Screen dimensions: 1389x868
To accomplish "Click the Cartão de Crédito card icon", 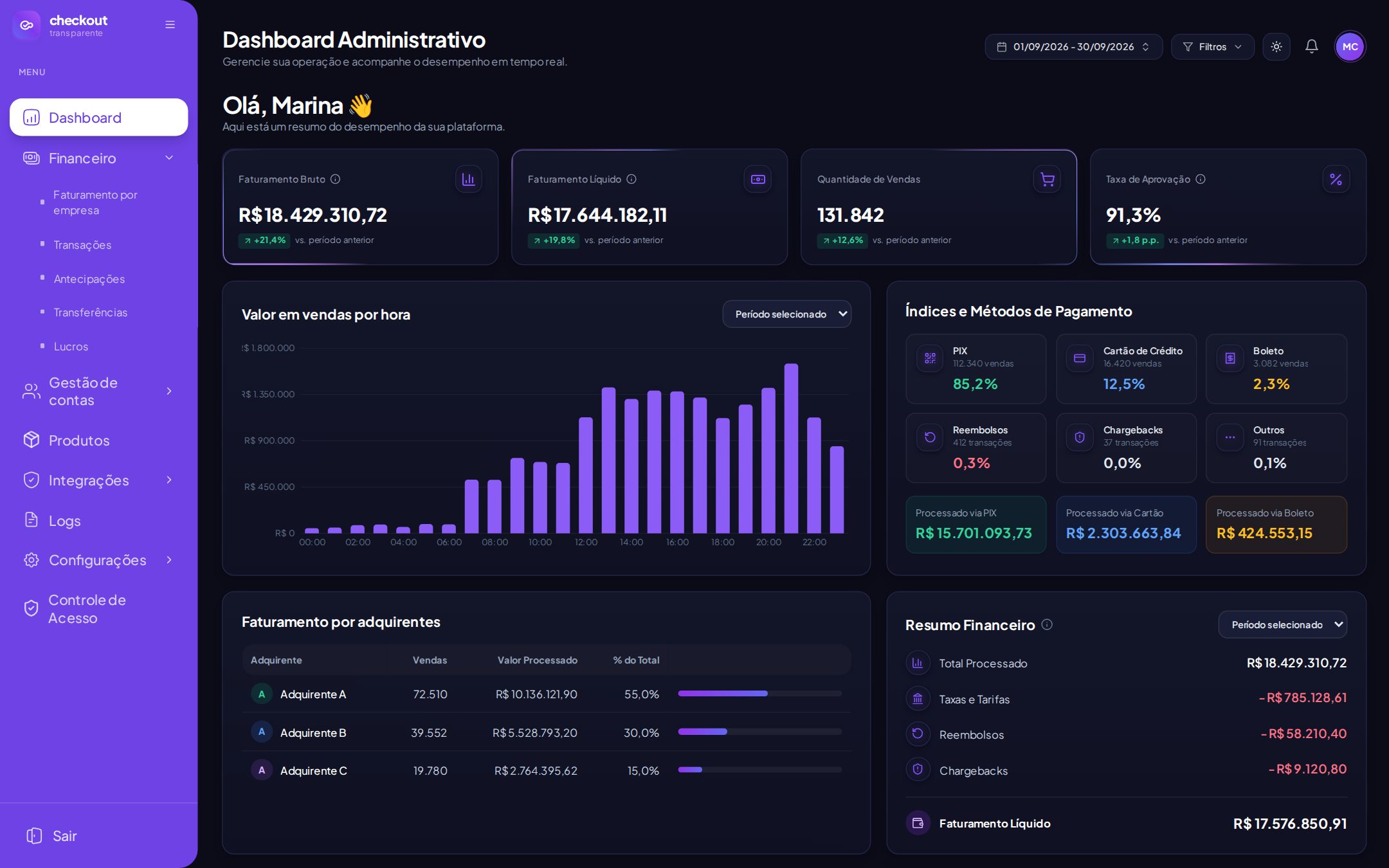I will click(x=1080, y=358).
